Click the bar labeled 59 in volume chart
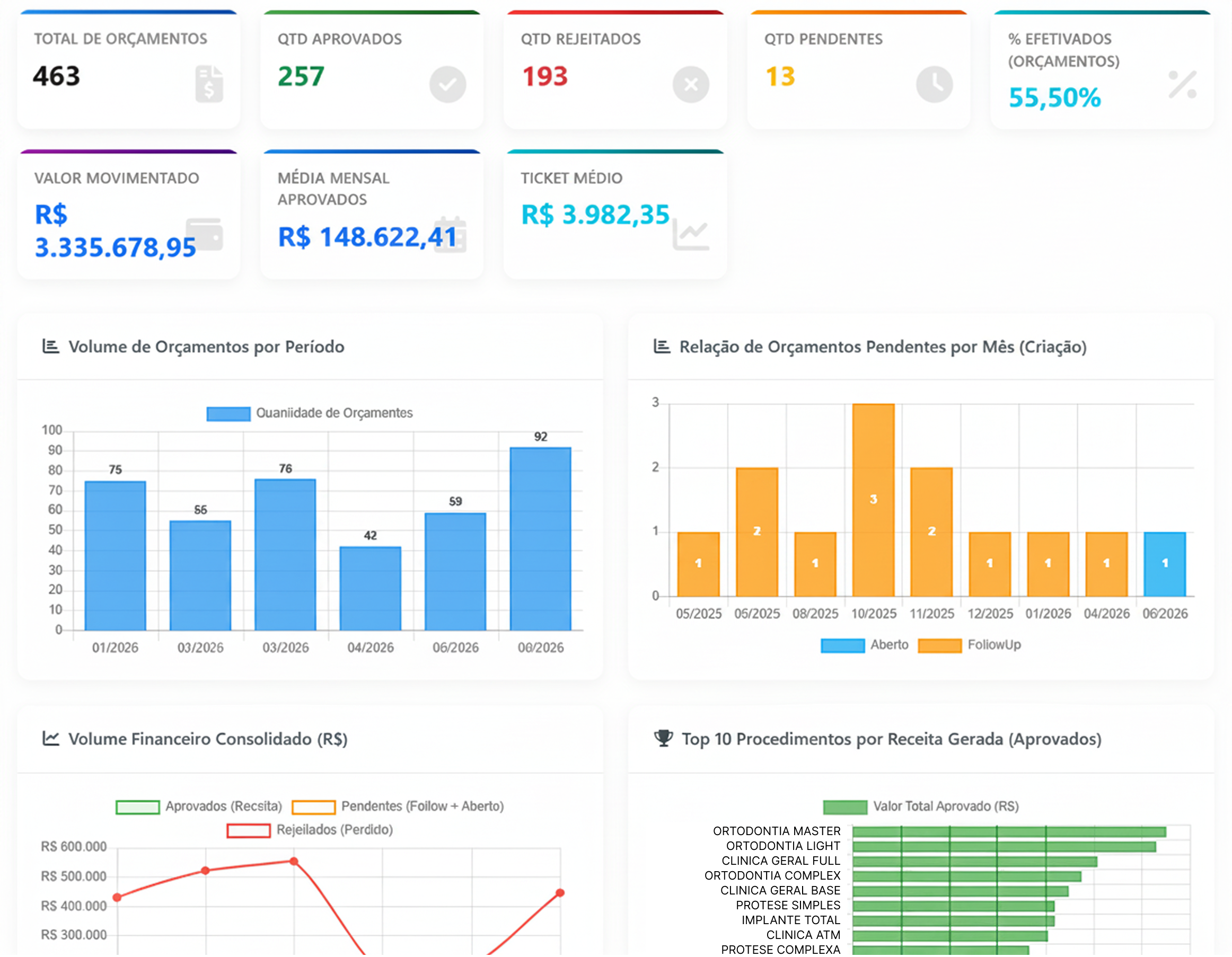Screen dimensions: 1232x957 tap(455, 572)
